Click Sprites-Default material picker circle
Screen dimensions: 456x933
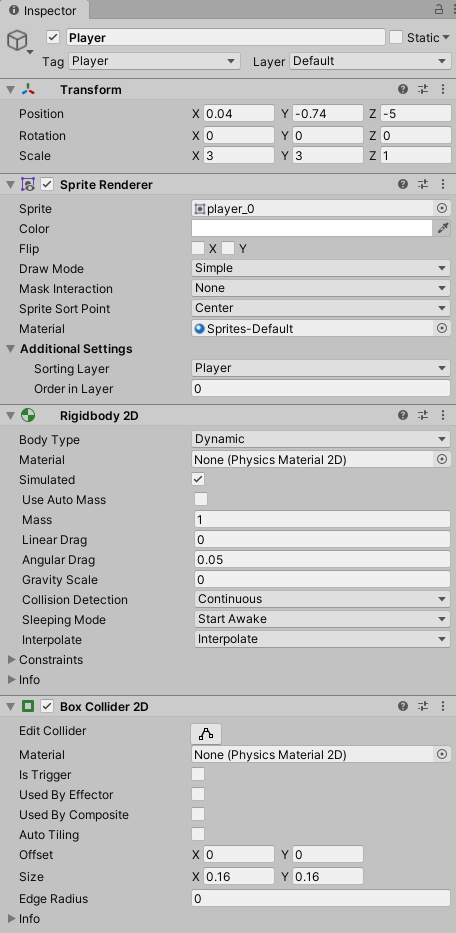click(x=442, y=328)
